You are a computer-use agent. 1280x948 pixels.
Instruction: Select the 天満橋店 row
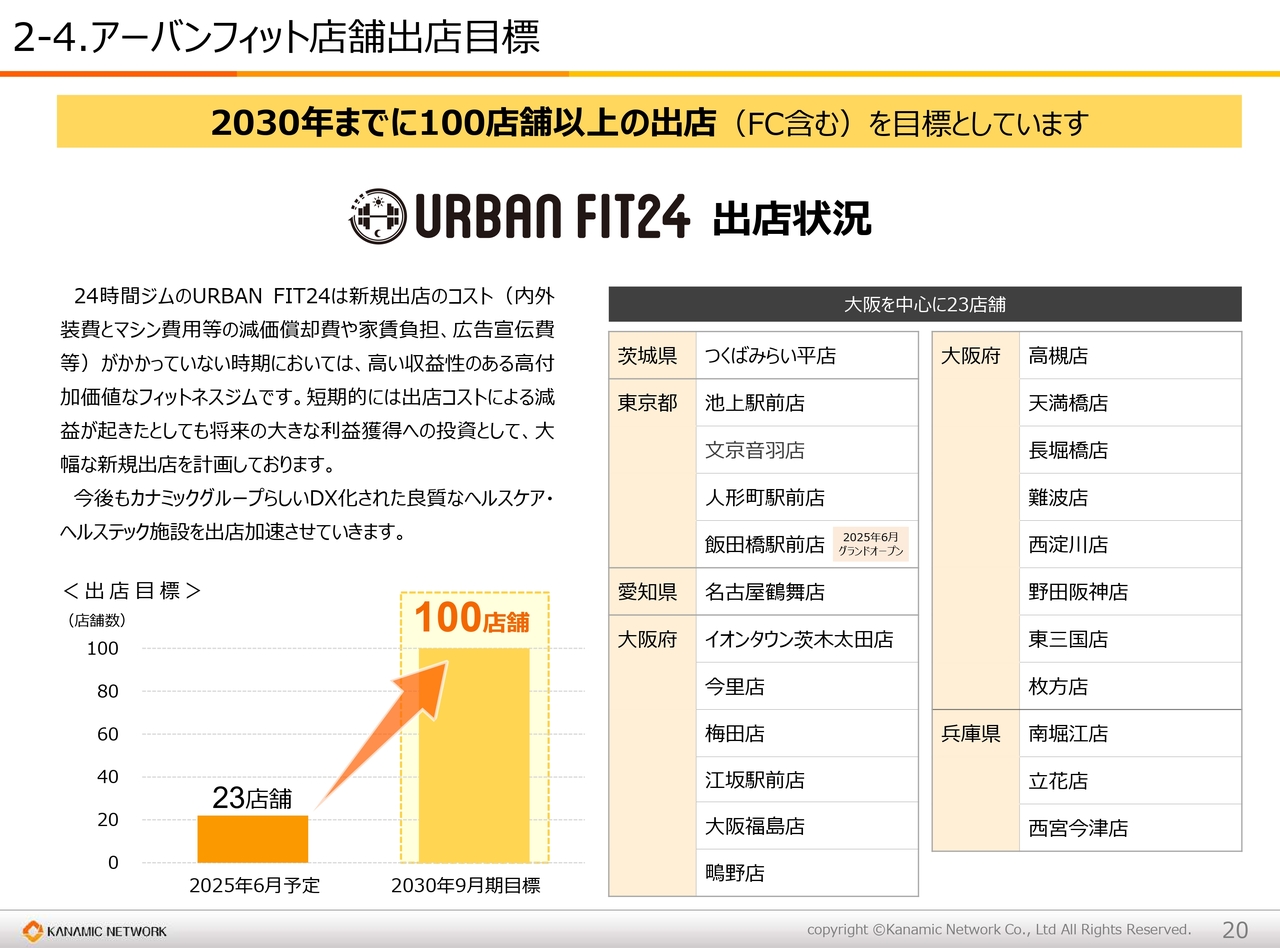coord(1131,403)
